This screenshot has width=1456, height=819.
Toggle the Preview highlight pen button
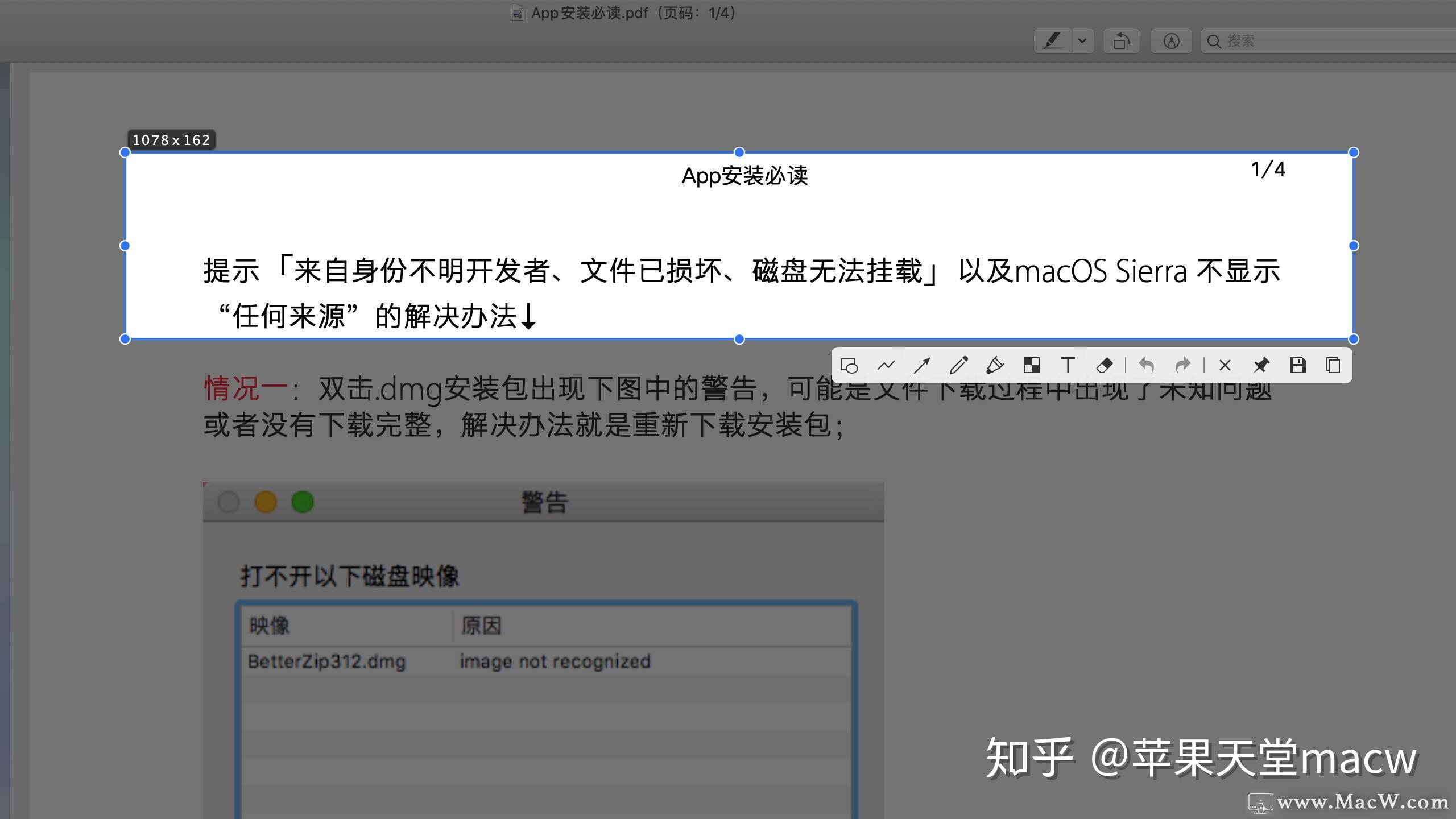click(1053, 41)
